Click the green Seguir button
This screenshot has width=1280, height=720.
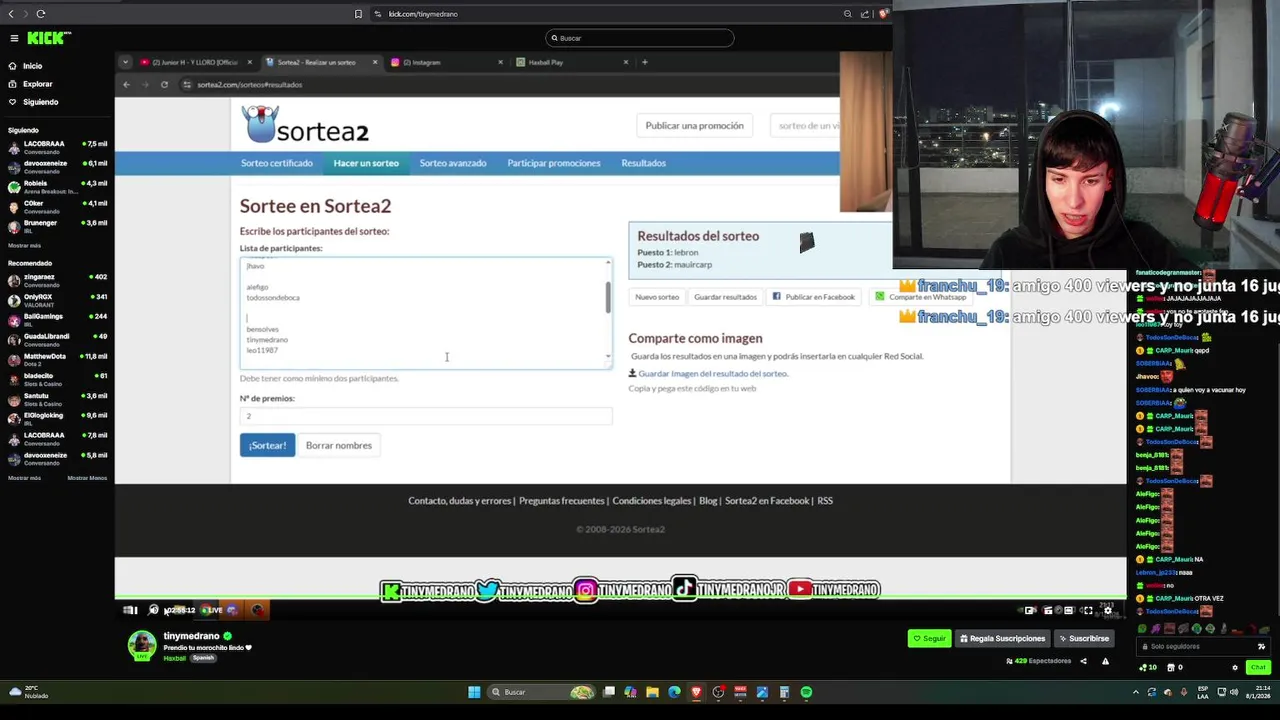[x=929, y=638]
